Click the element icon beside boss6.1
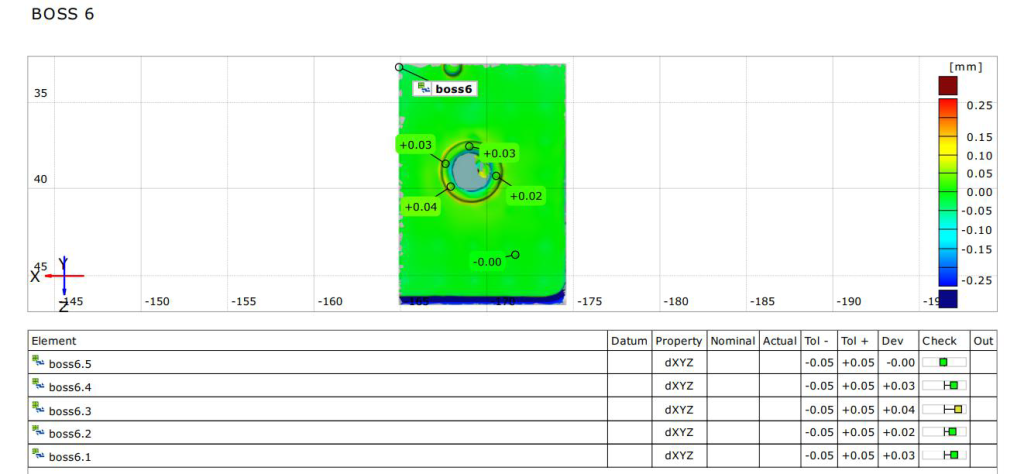 pos(37,453)
